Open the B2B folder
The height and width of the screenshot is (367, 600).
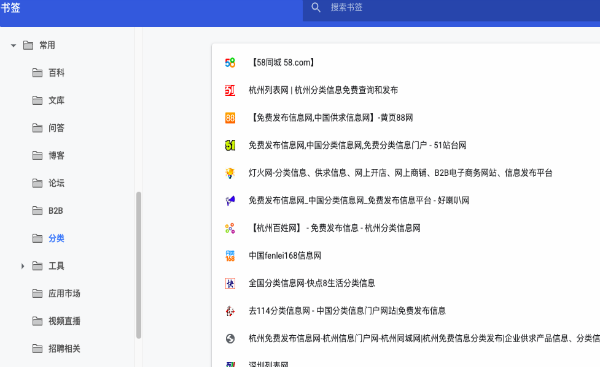pos(55,211)
